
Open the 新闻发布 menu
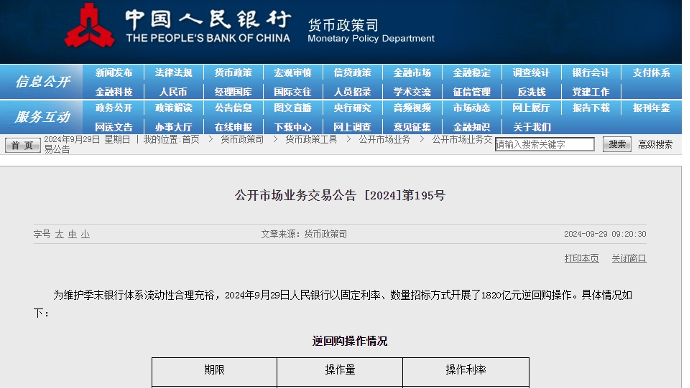[x=114, y=73]
